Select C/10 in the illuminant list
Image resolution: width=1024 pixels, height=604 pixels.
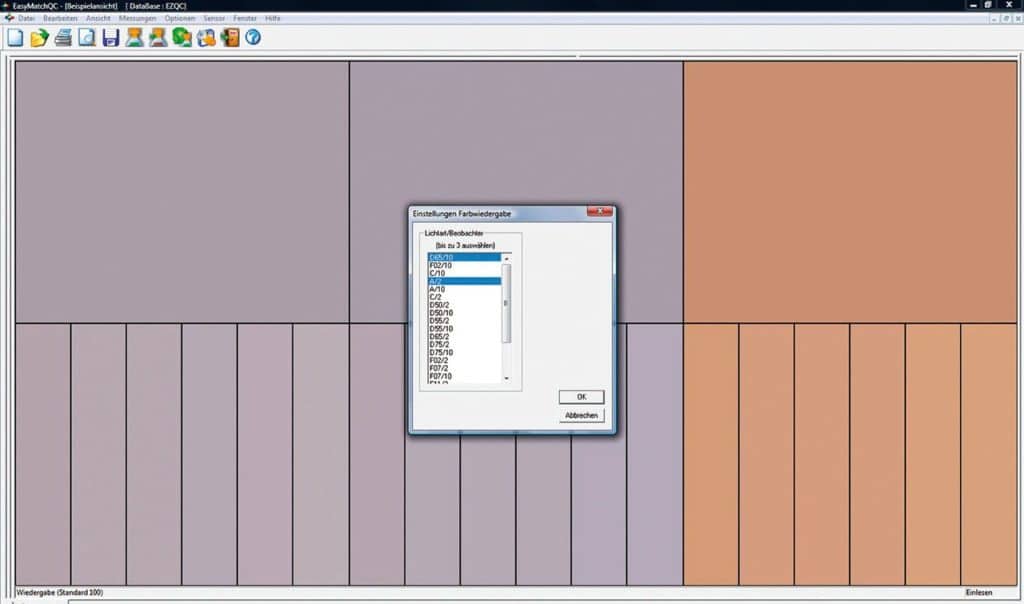(464, 274)
